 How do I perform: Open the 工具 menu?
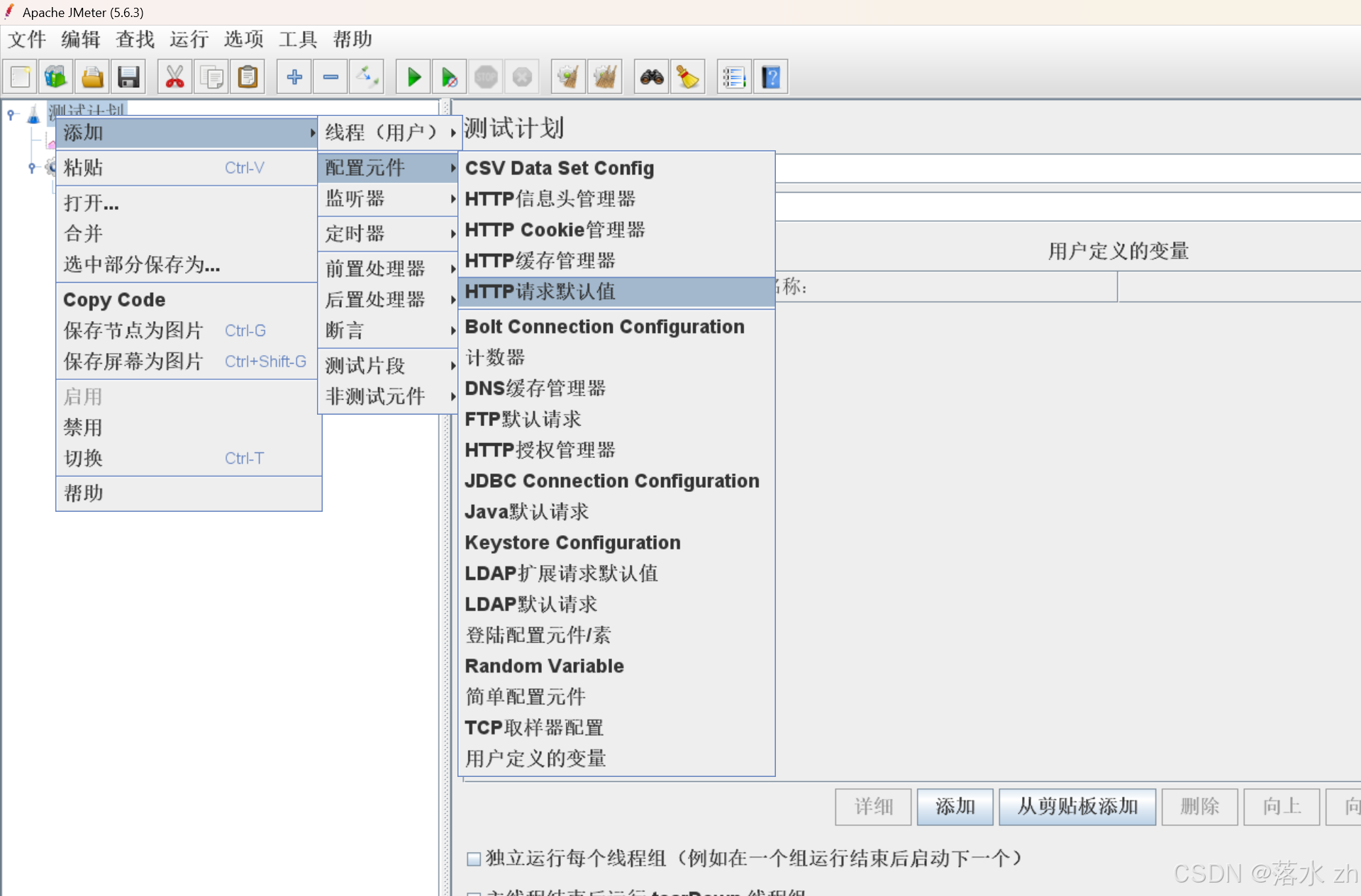click(298, 39)
